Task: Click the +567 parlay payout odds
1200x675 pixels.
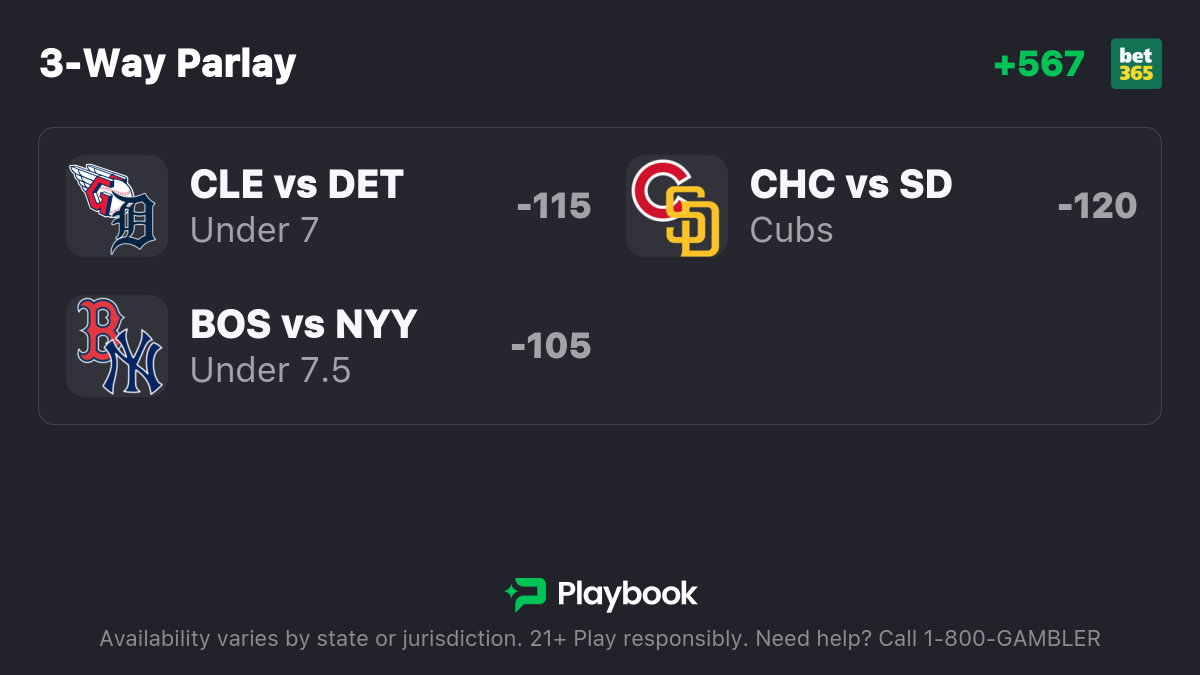Action: 1039,64
